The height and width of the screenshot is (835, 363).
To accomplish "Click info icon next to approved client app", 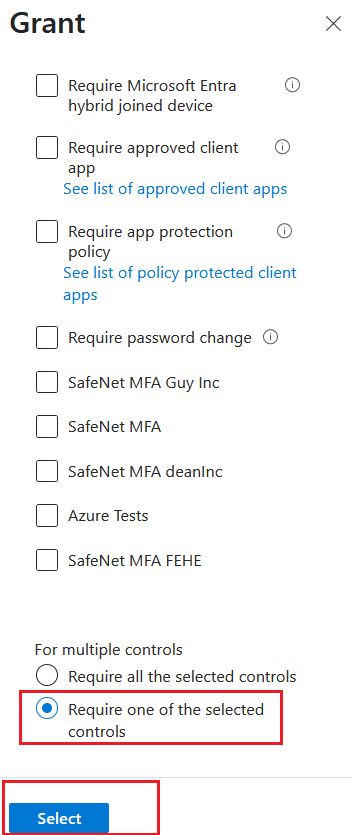I will (x=282, y=147).
